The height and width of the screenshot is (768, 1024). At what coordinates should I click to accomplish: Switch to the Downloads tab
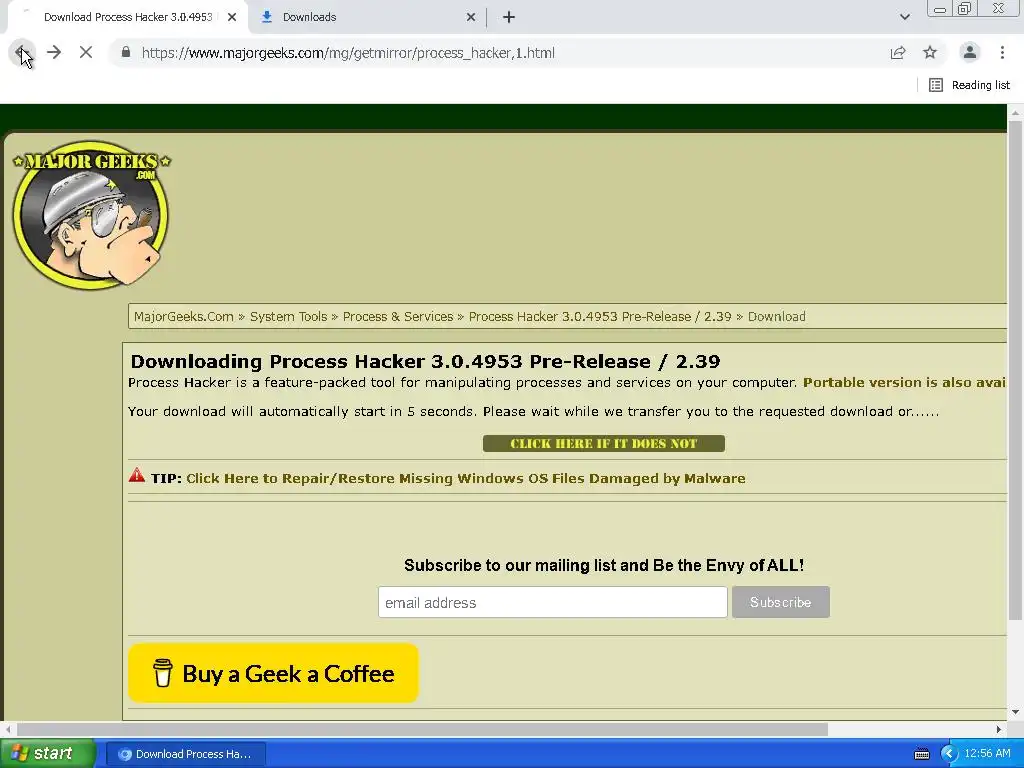coord(366,17)
